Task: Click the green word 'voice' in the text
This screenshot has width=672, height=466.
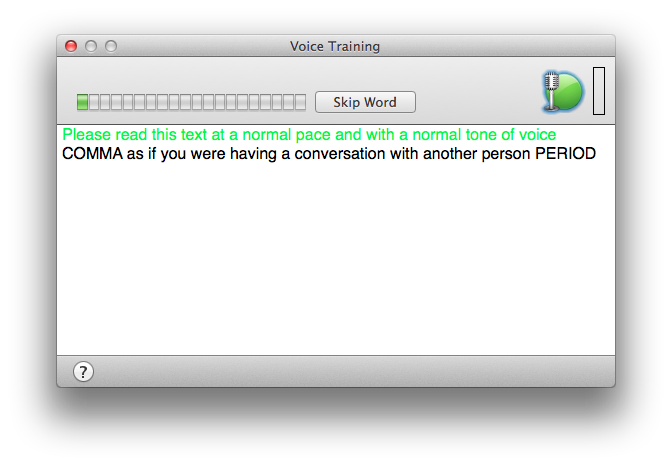Action: tap(537, 135)
